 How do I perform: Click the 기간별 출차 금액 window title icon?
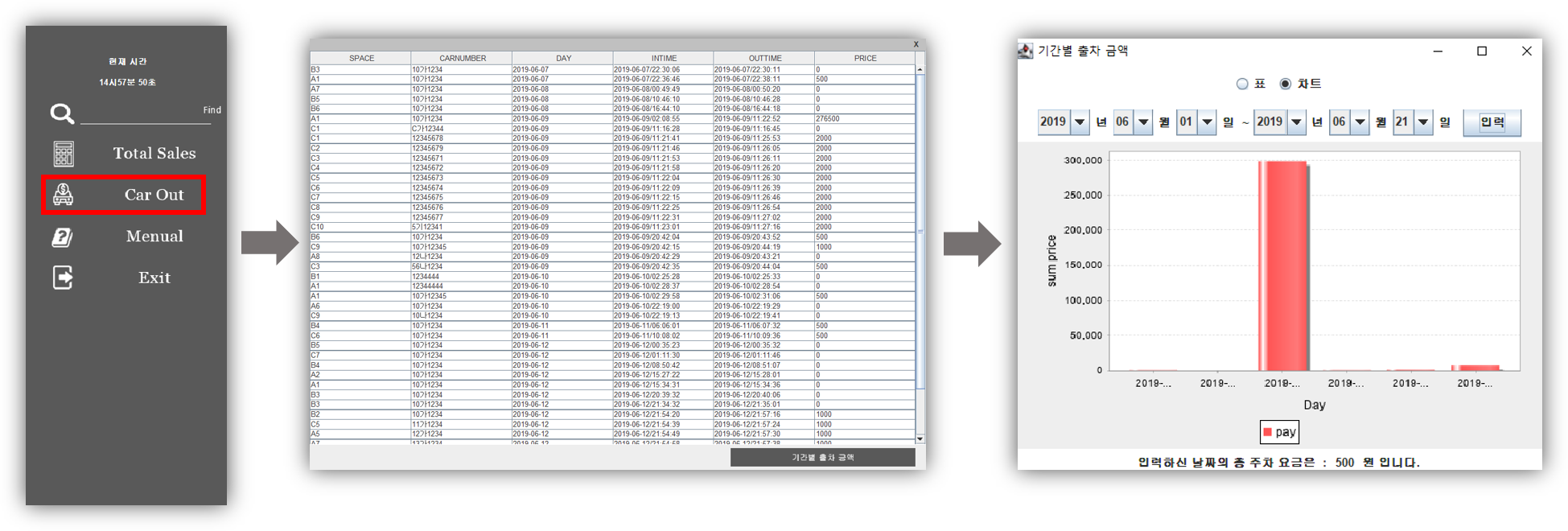click(x=1025, y=51)
